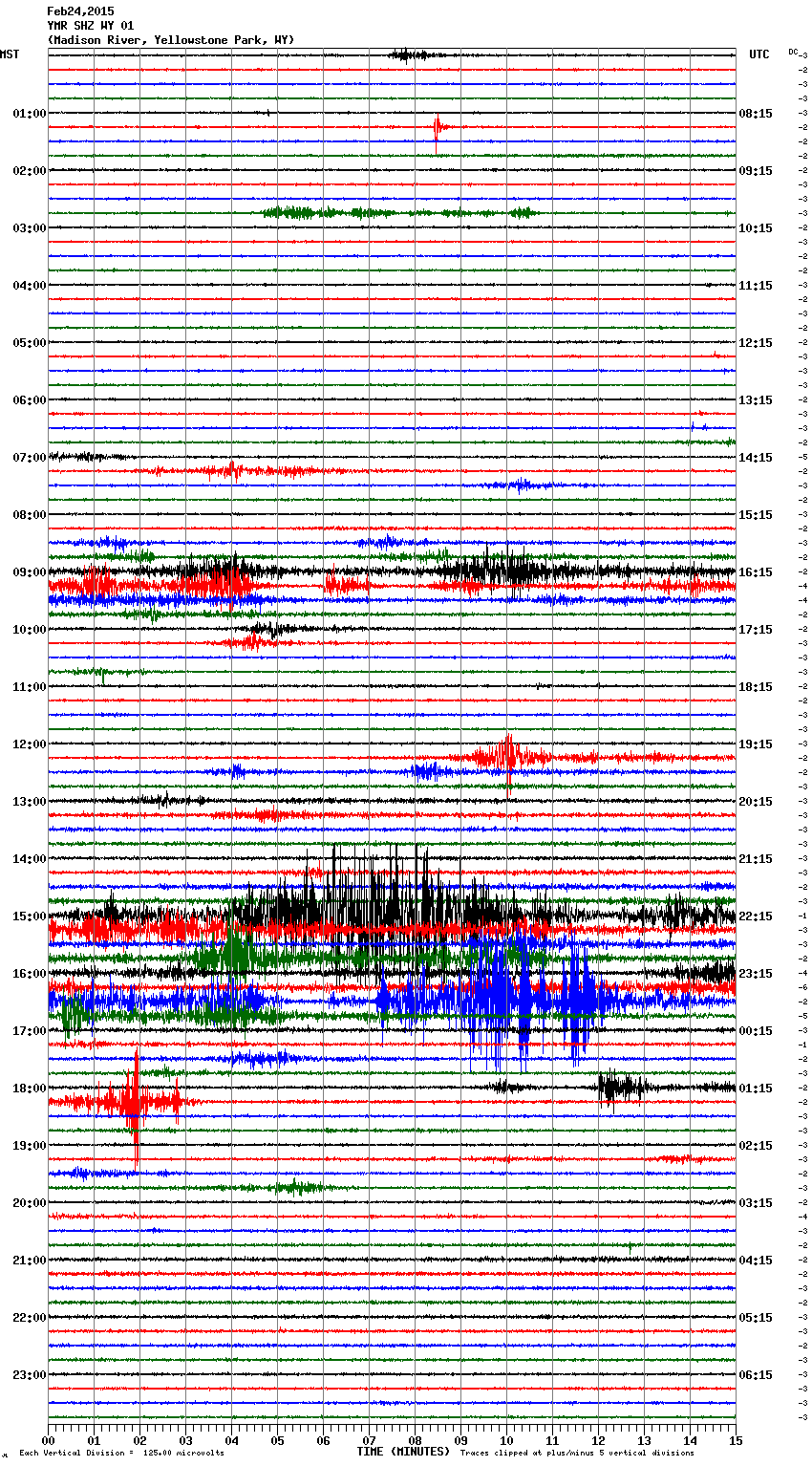Select the 14:00 MST row label

(x=30, y=858)
